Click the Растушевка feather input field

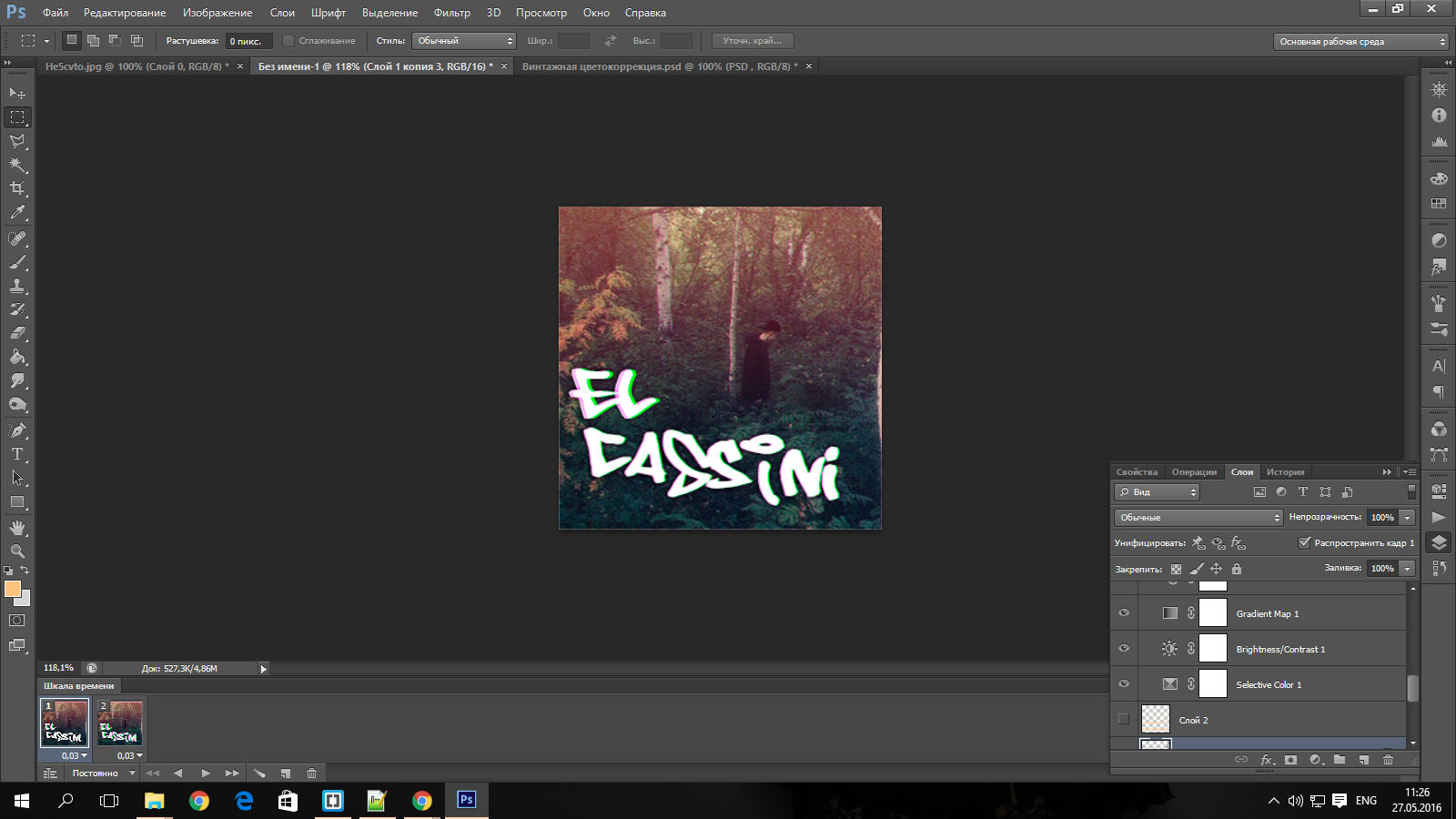[248, 41]
